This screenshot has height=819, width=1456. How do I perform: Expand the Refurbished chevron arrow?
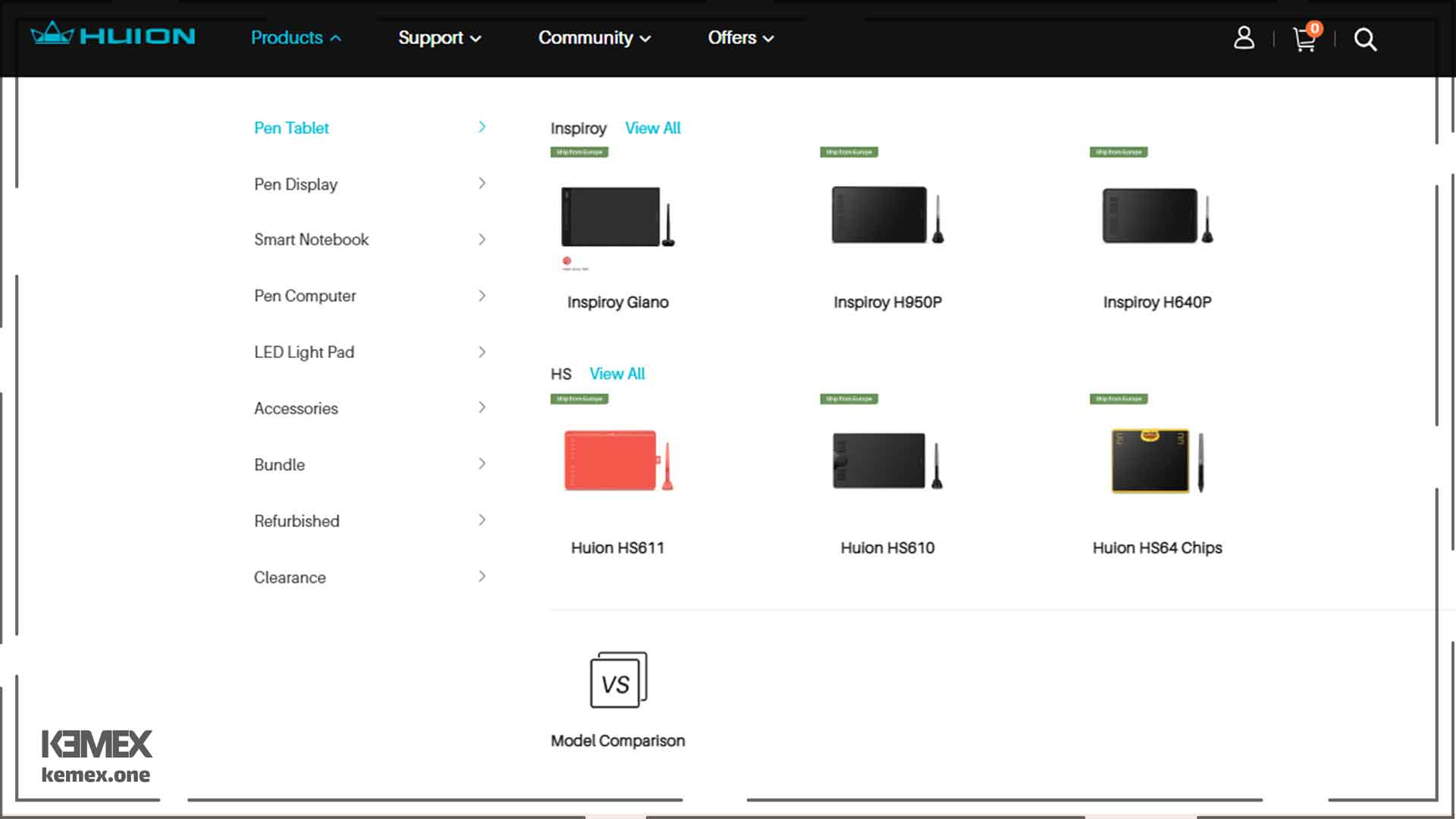point(482,519)
